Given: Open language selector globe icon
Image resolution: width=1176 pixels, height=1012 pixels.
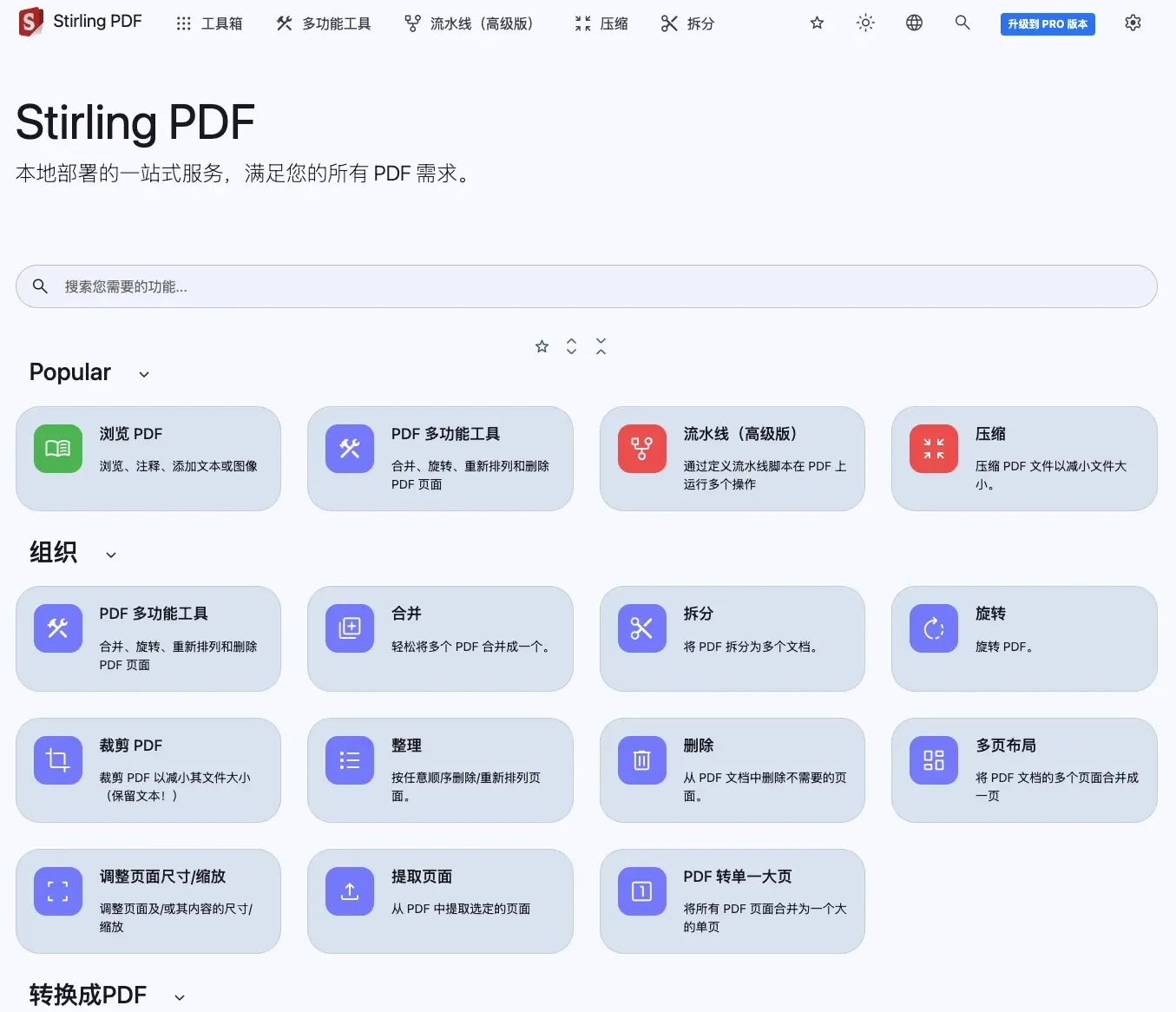Looking at the screenshot, I should coord(914,23).
